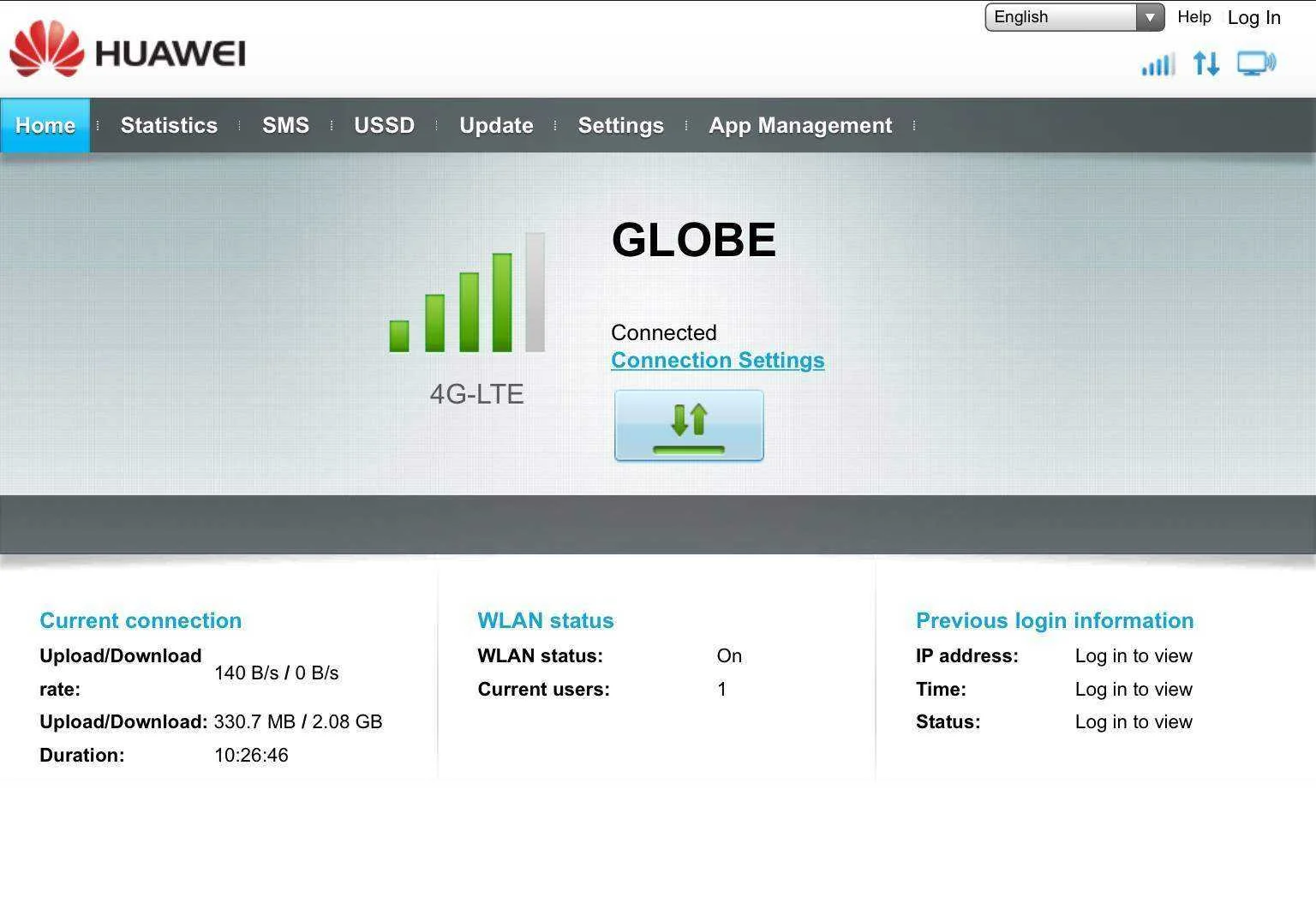Open the SMS tab

(x=285, y=125)
